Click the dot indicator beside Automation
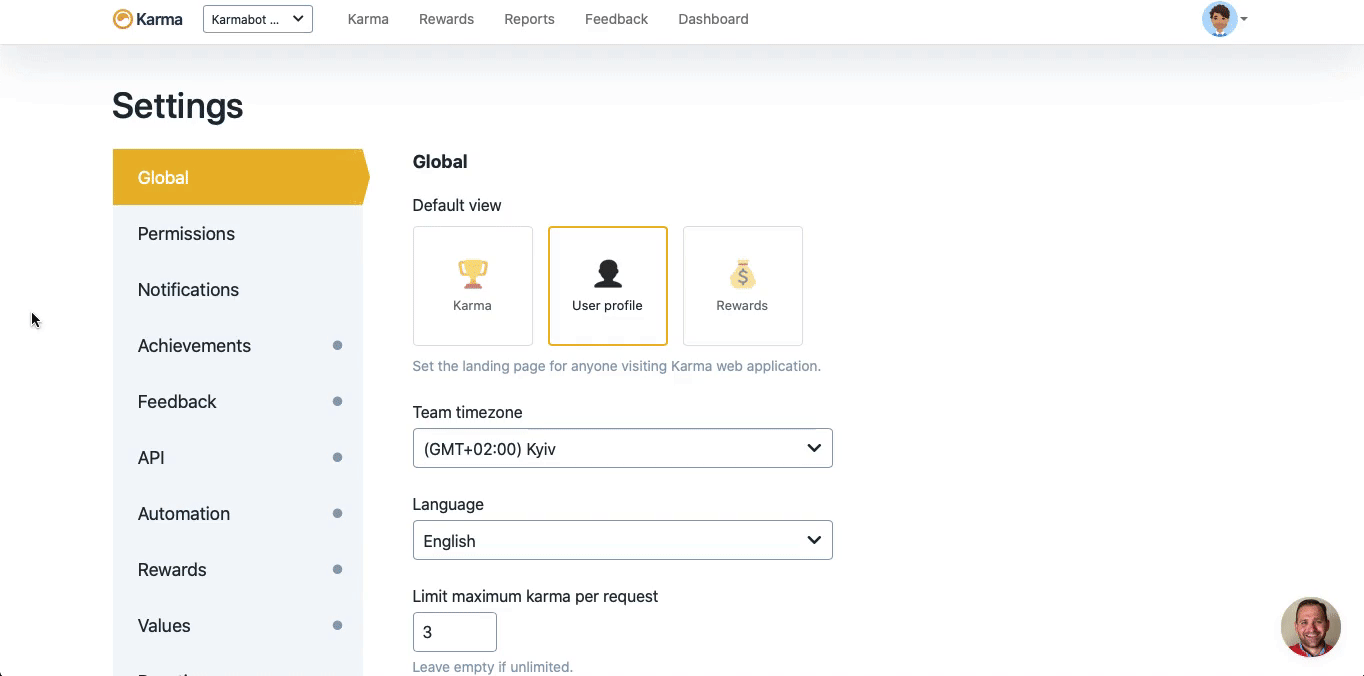Image resolution: width=1364 pixels, height=676 pixels. click(337, 513)
